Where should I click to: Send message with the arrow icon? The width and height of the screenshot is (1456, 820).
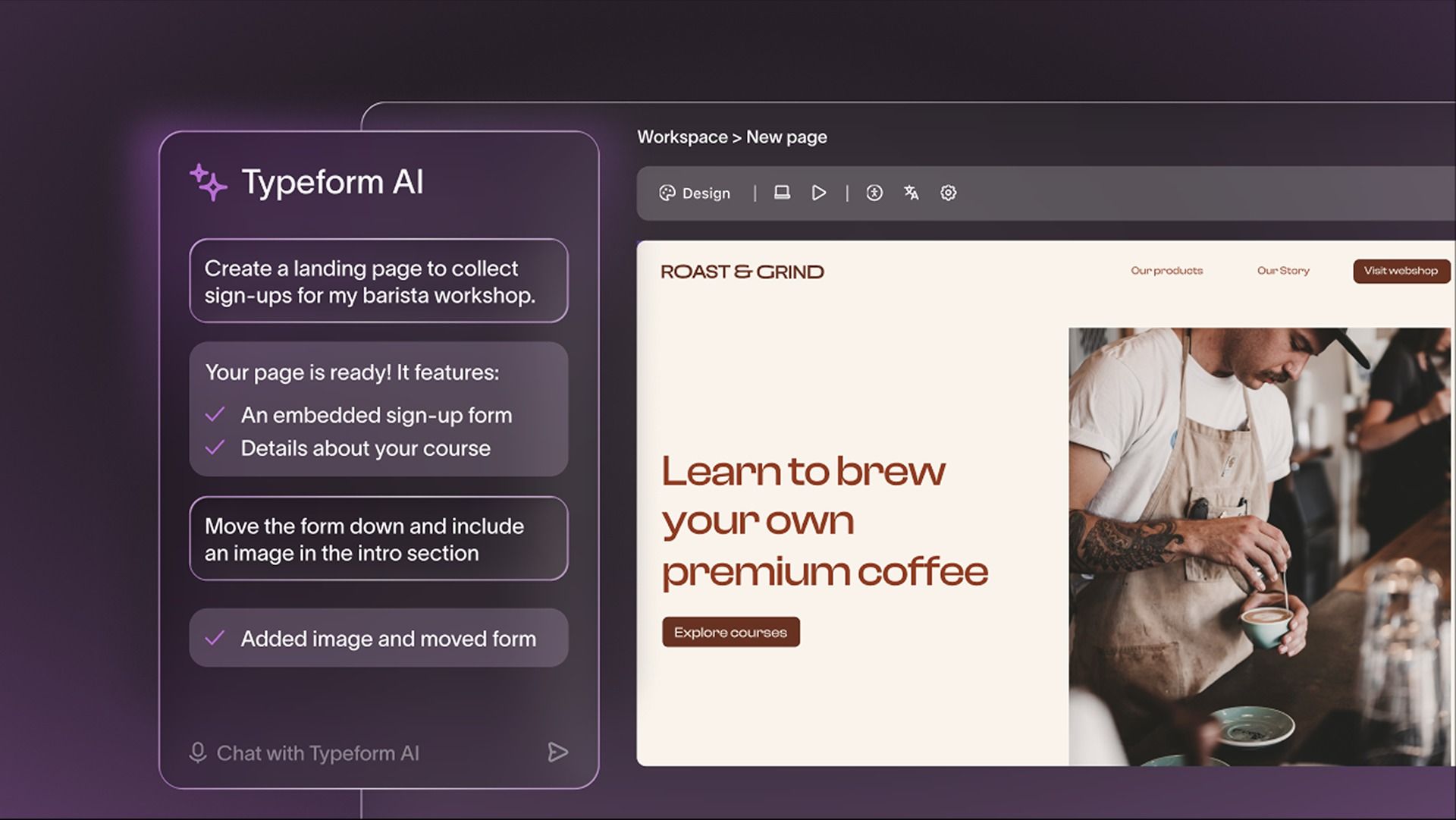coord(557,752)
